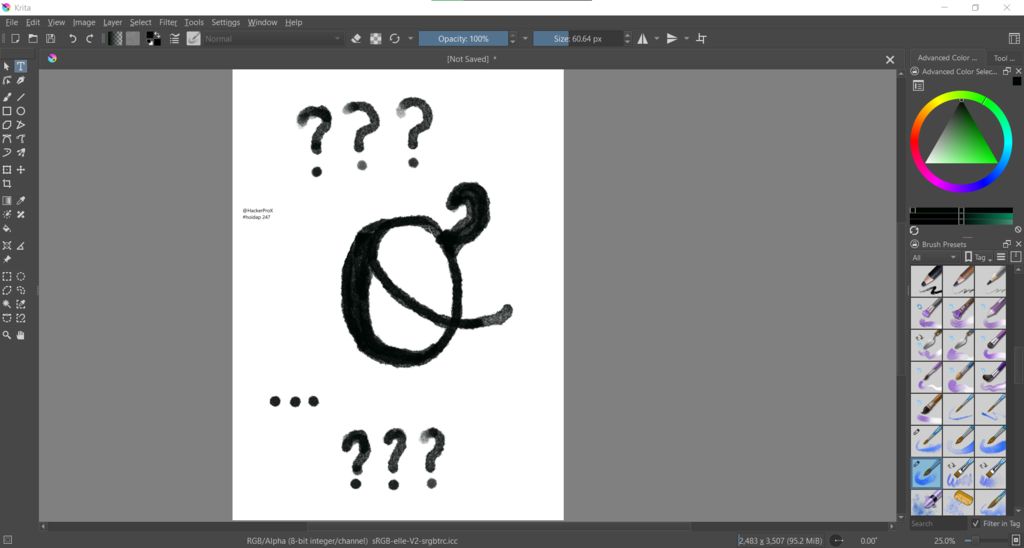1024x548 pixels.
Task: Click the new document button
Action: point(15,39)
